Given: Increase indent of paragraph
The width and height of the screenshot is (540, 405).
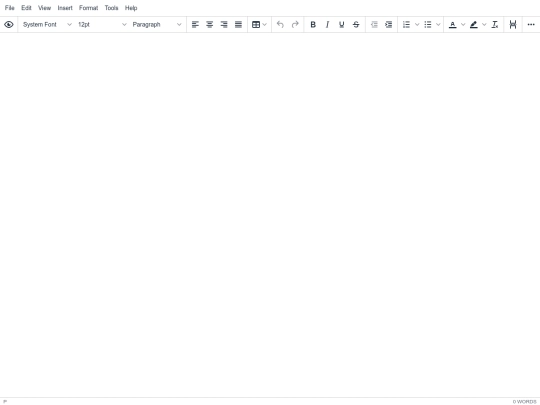Looking at the screenshot, I should (388, 24).
